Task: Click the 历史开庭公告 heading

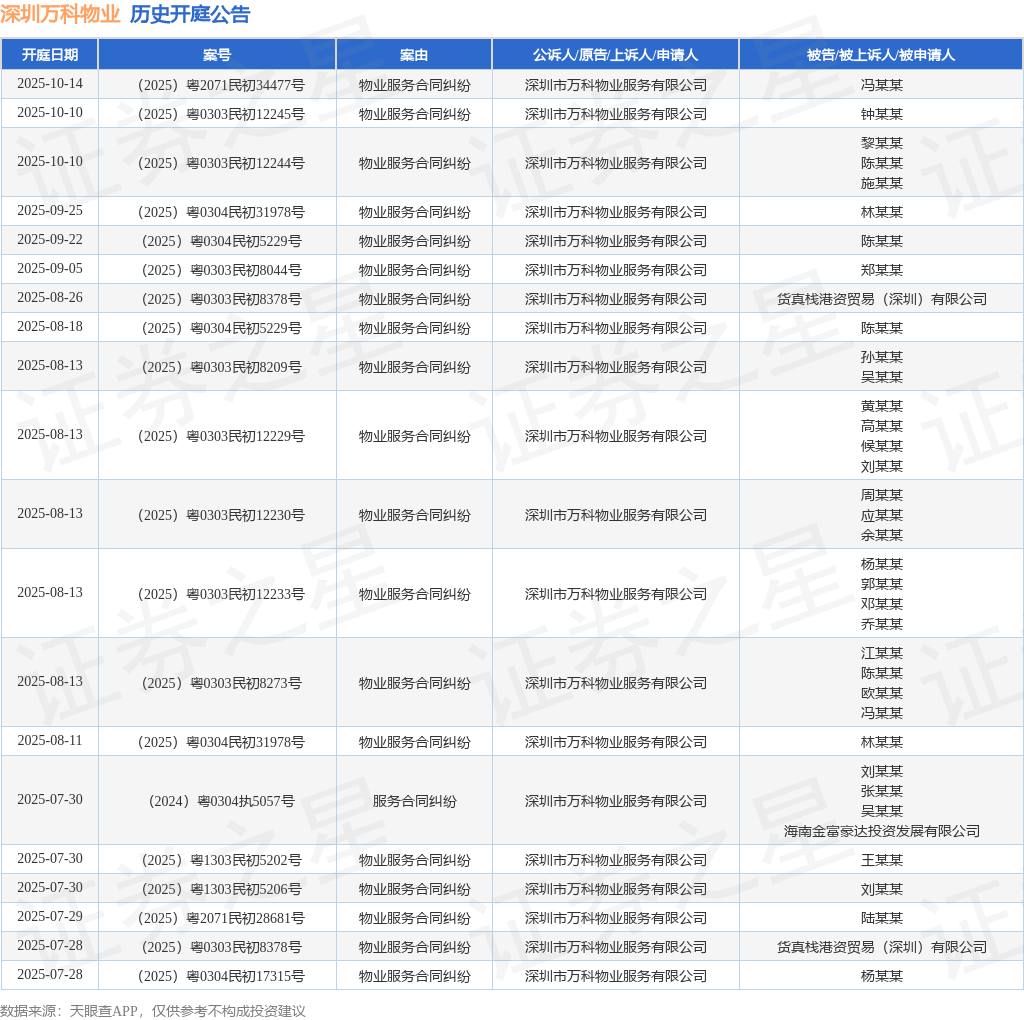Action: [190, 14]
